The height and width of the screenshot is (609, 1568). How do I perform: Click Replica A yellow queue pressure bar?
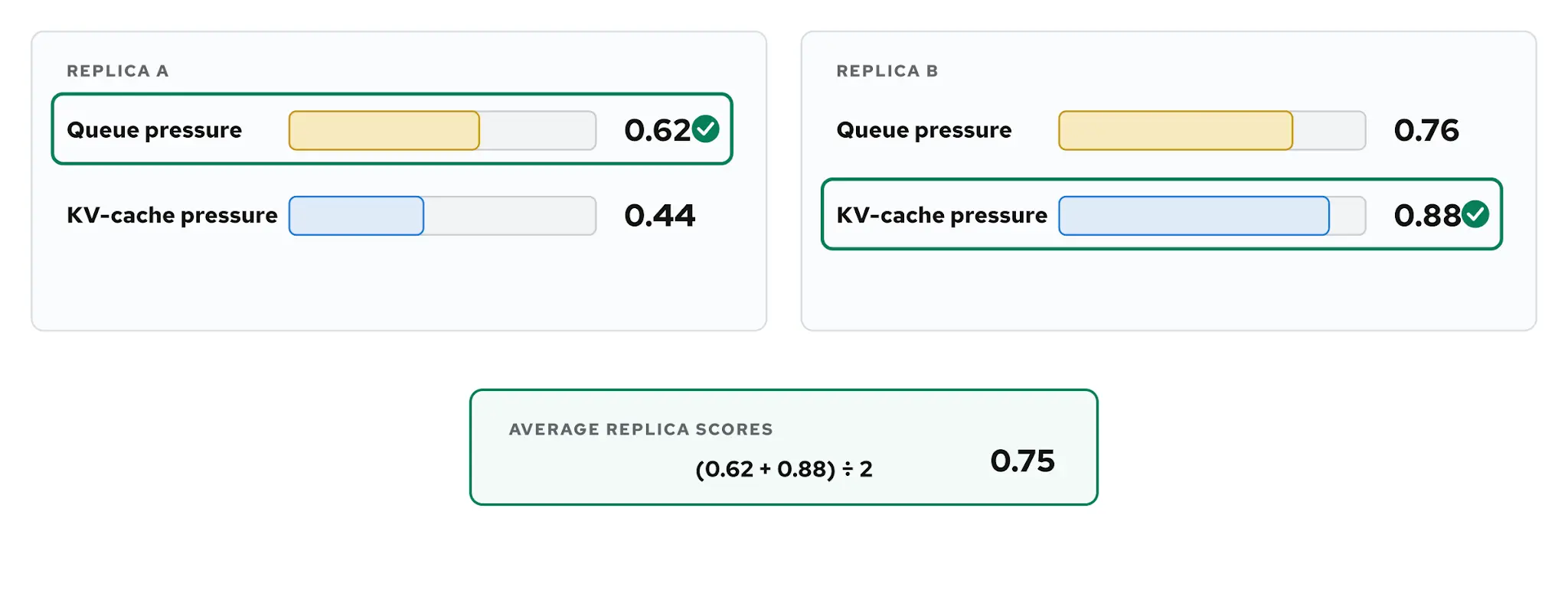tap(384, 130)
